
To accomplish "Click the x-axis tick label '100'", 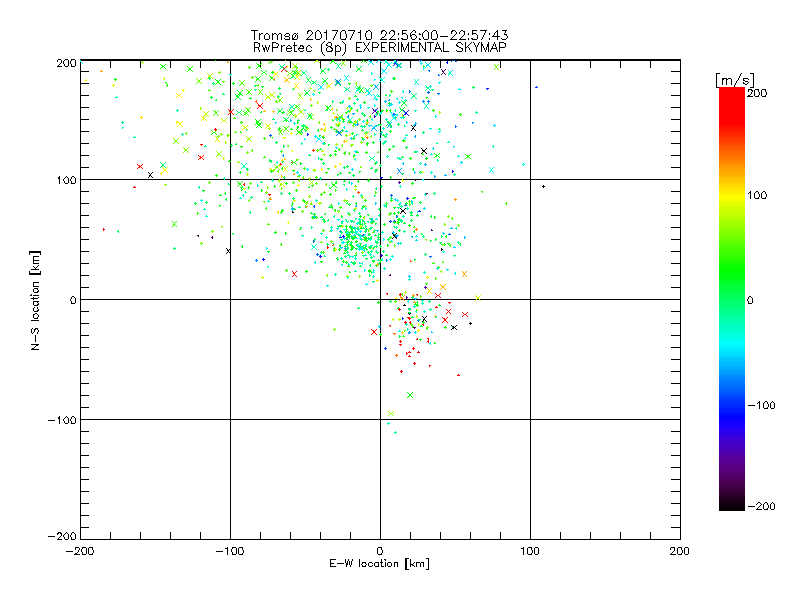I will tap(530, 551).
